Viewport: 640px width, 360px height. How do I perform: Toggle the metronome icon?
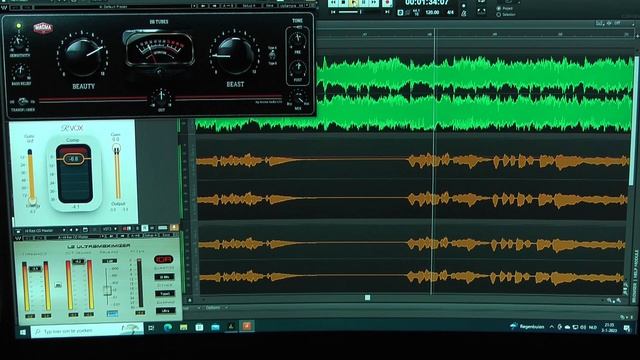tap(464, 13)
